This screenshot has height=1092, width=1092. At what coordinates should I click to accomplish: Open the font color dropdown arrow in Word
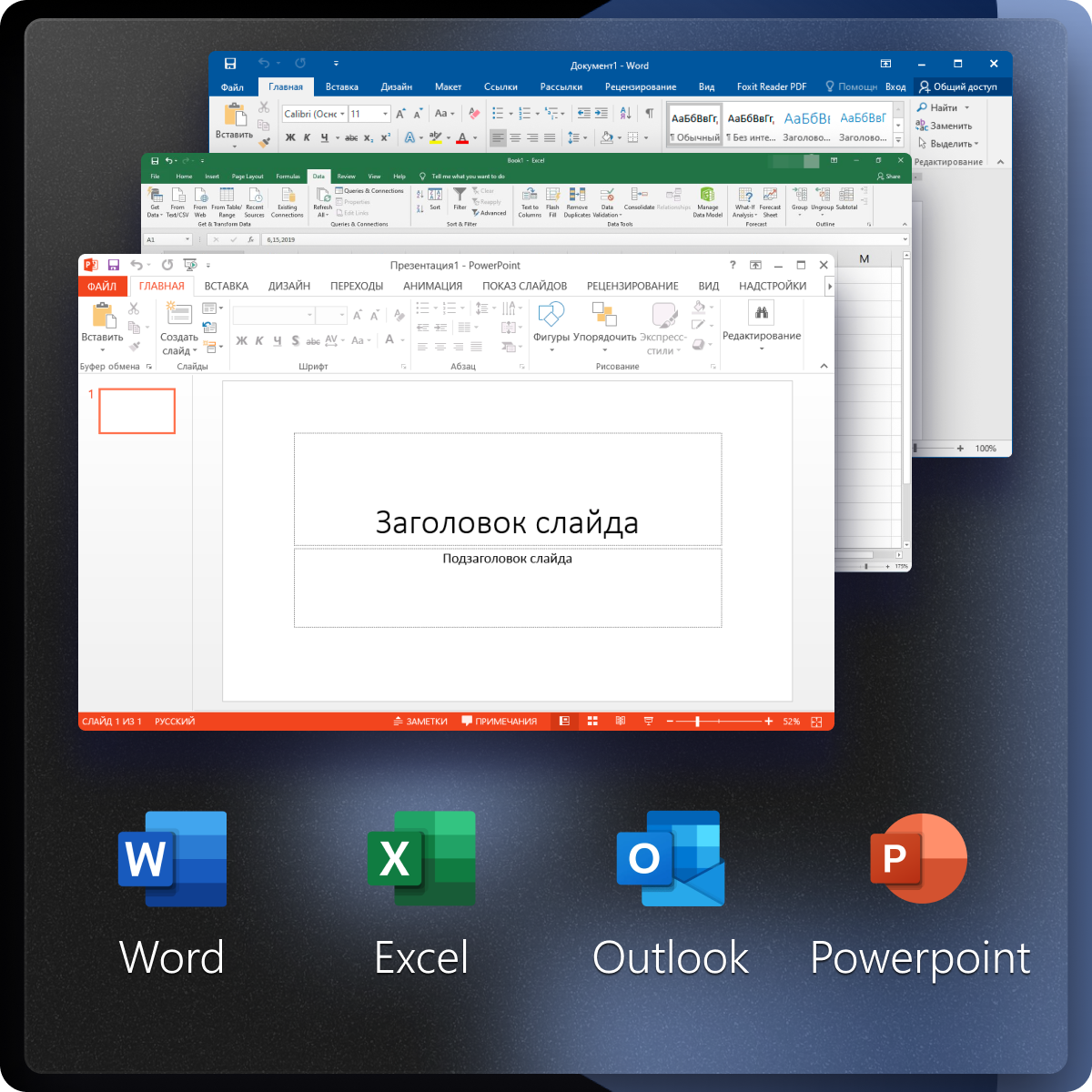[x=475, y=138]
